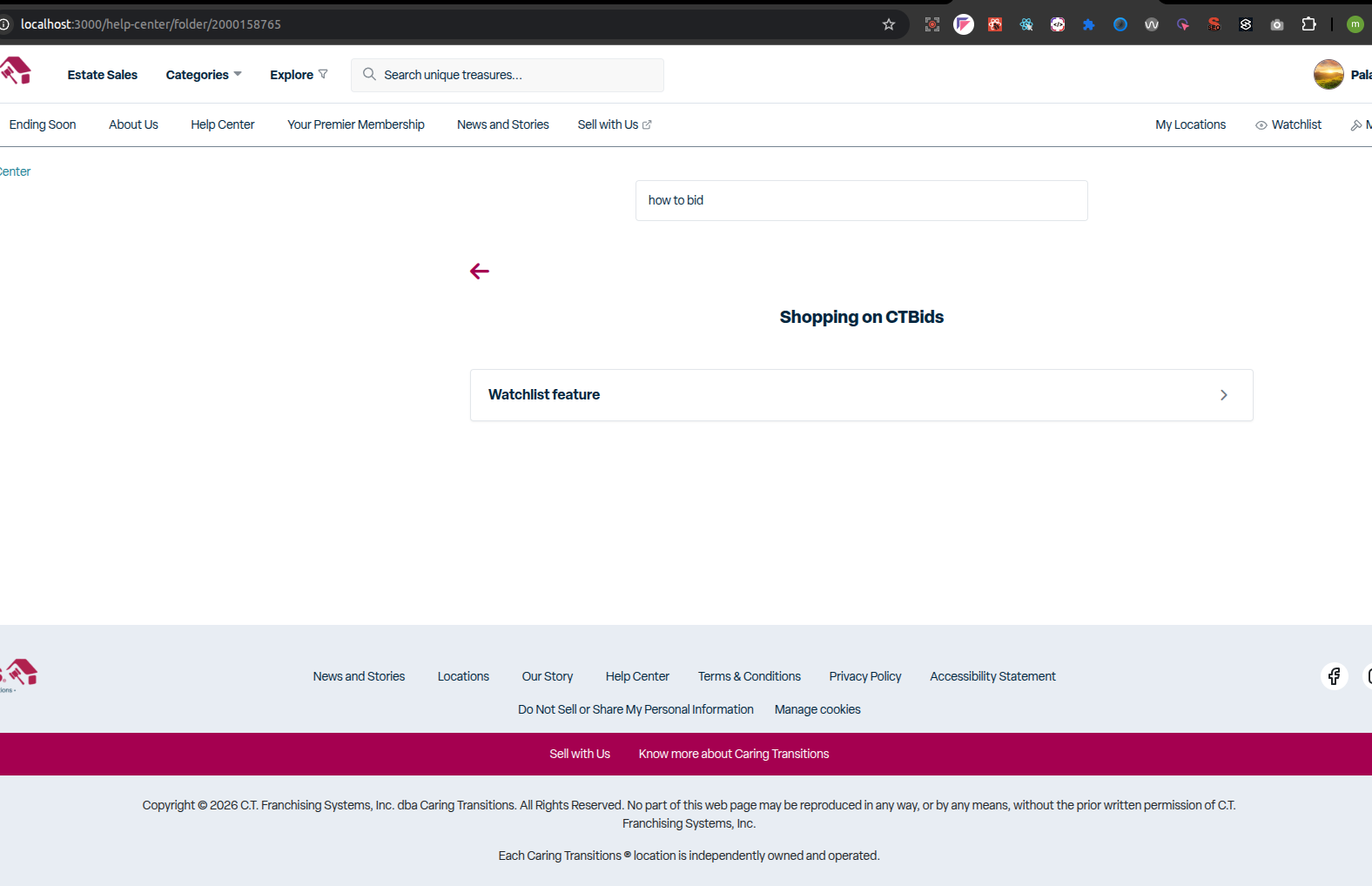This screenshot has height=886, width=1372.
Task: Open the blue puzzle piece extension
Action: 1089,24
